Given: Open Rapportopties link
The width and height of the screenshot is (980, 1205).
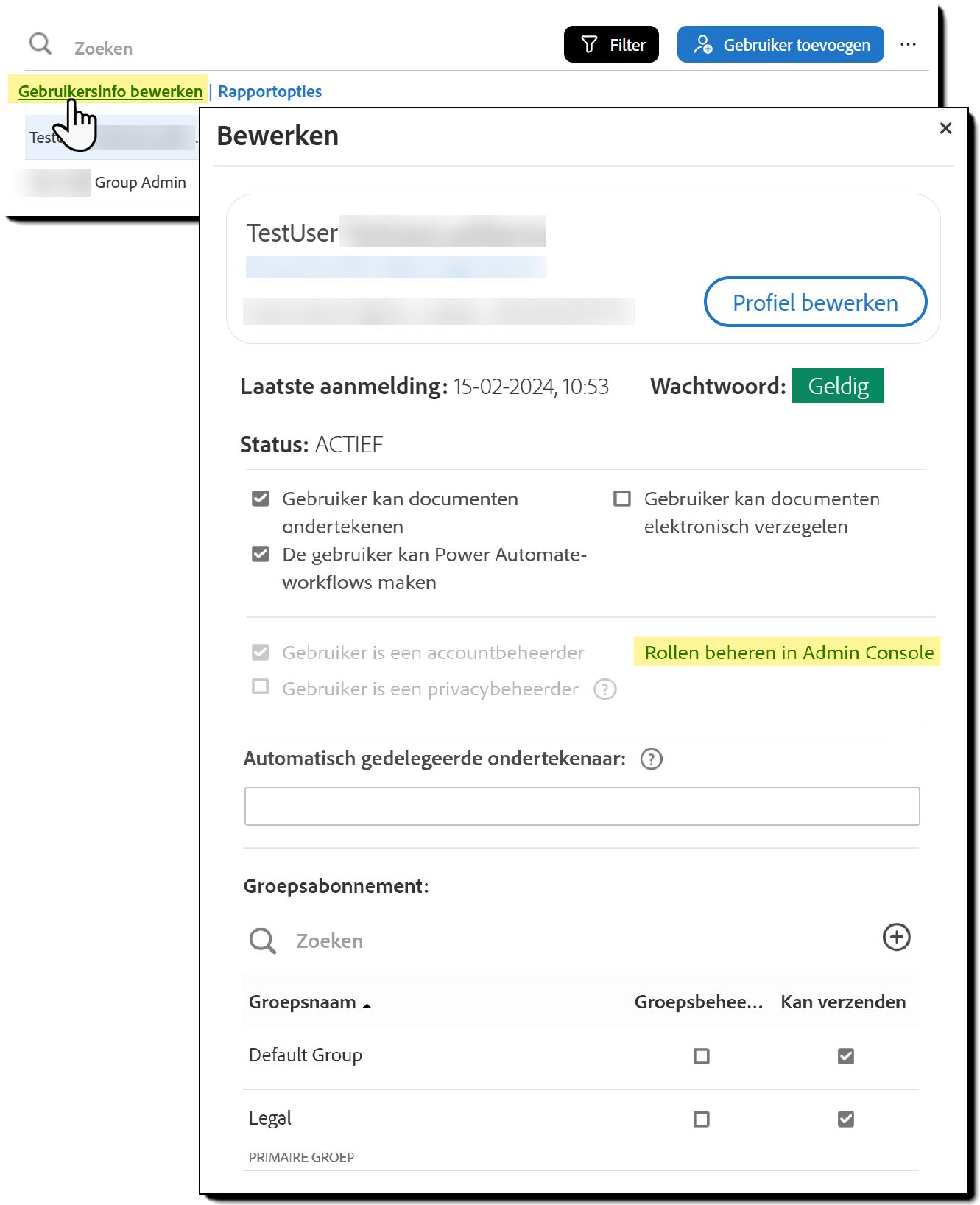Looking at the screenshot, I should 269,91.
